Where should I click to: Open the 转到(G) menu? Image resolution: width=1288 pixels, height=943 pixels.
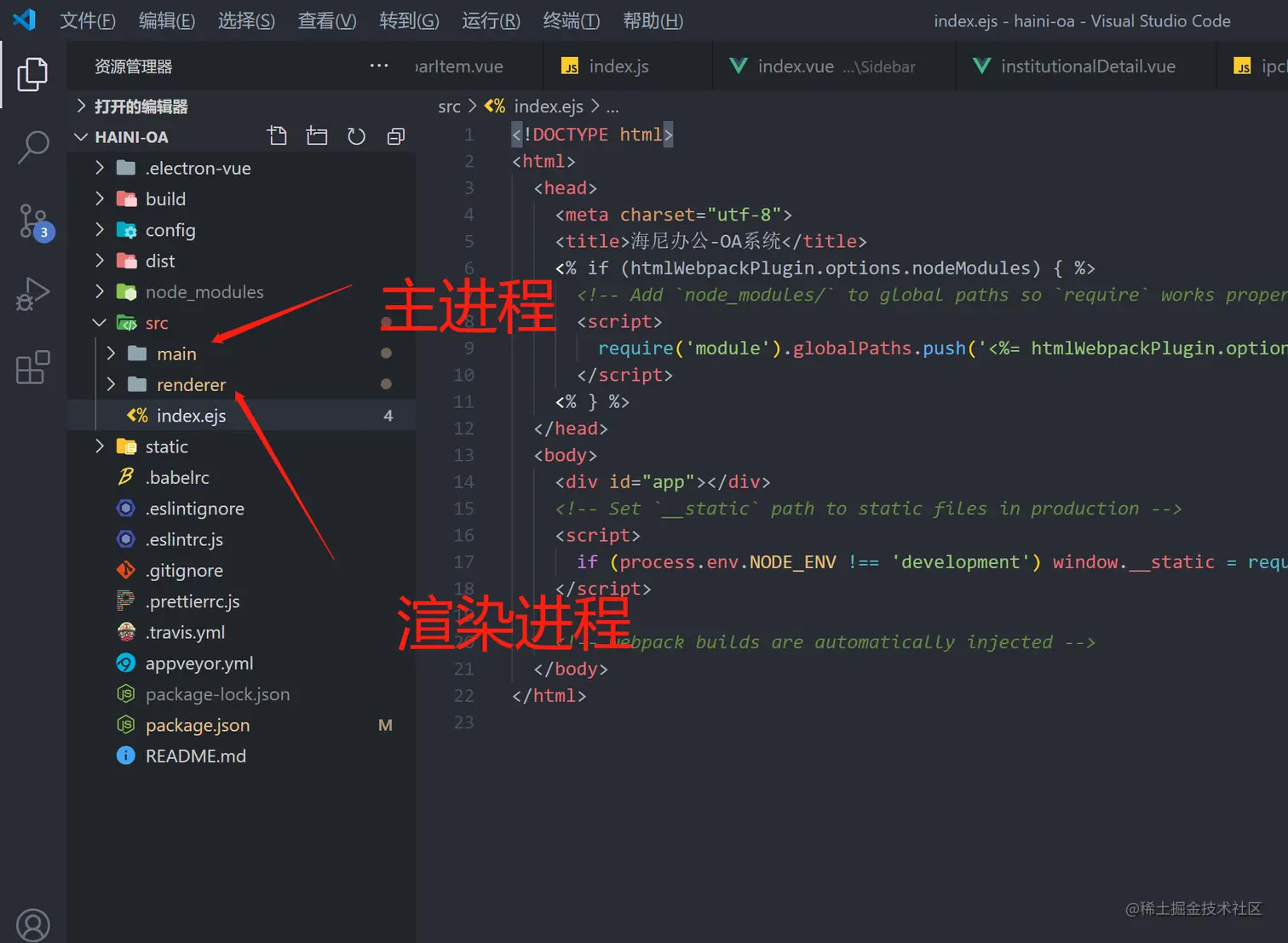410,20
